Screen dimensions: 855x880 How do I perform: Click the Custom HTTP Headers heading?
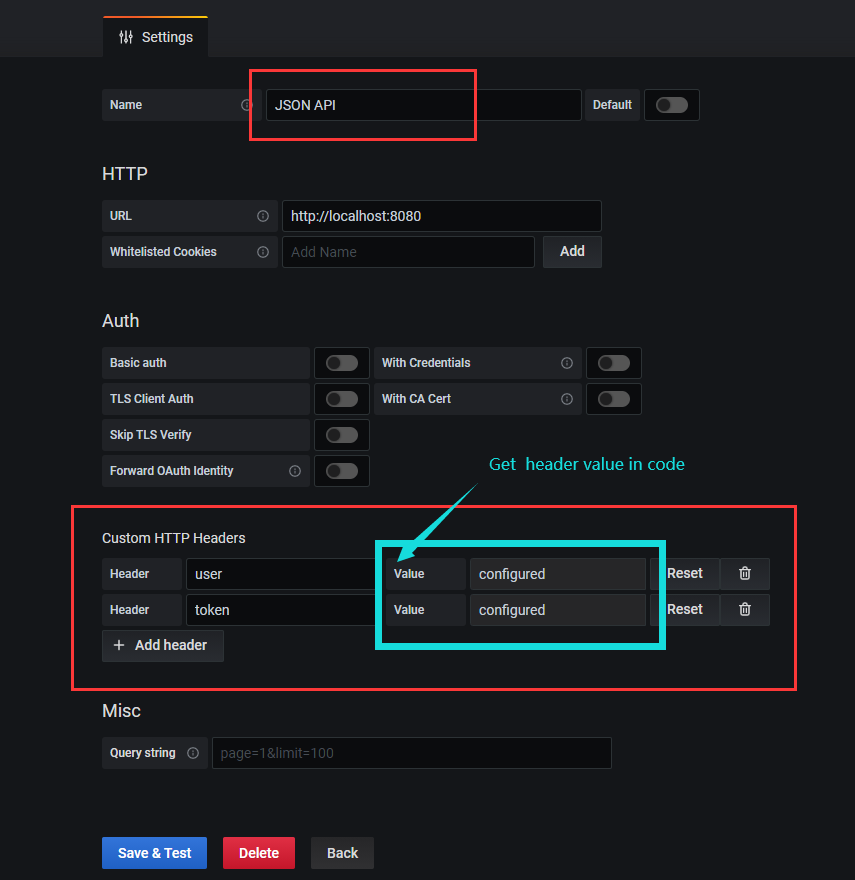pos(173,538)
